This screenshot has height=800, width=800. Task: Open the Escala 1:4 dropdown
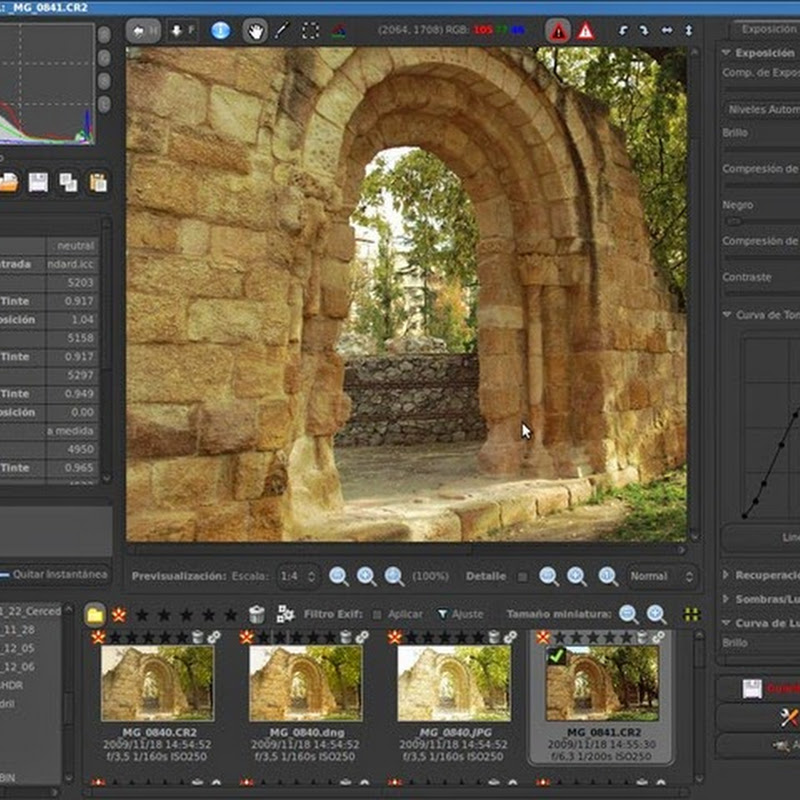[299, 576]
